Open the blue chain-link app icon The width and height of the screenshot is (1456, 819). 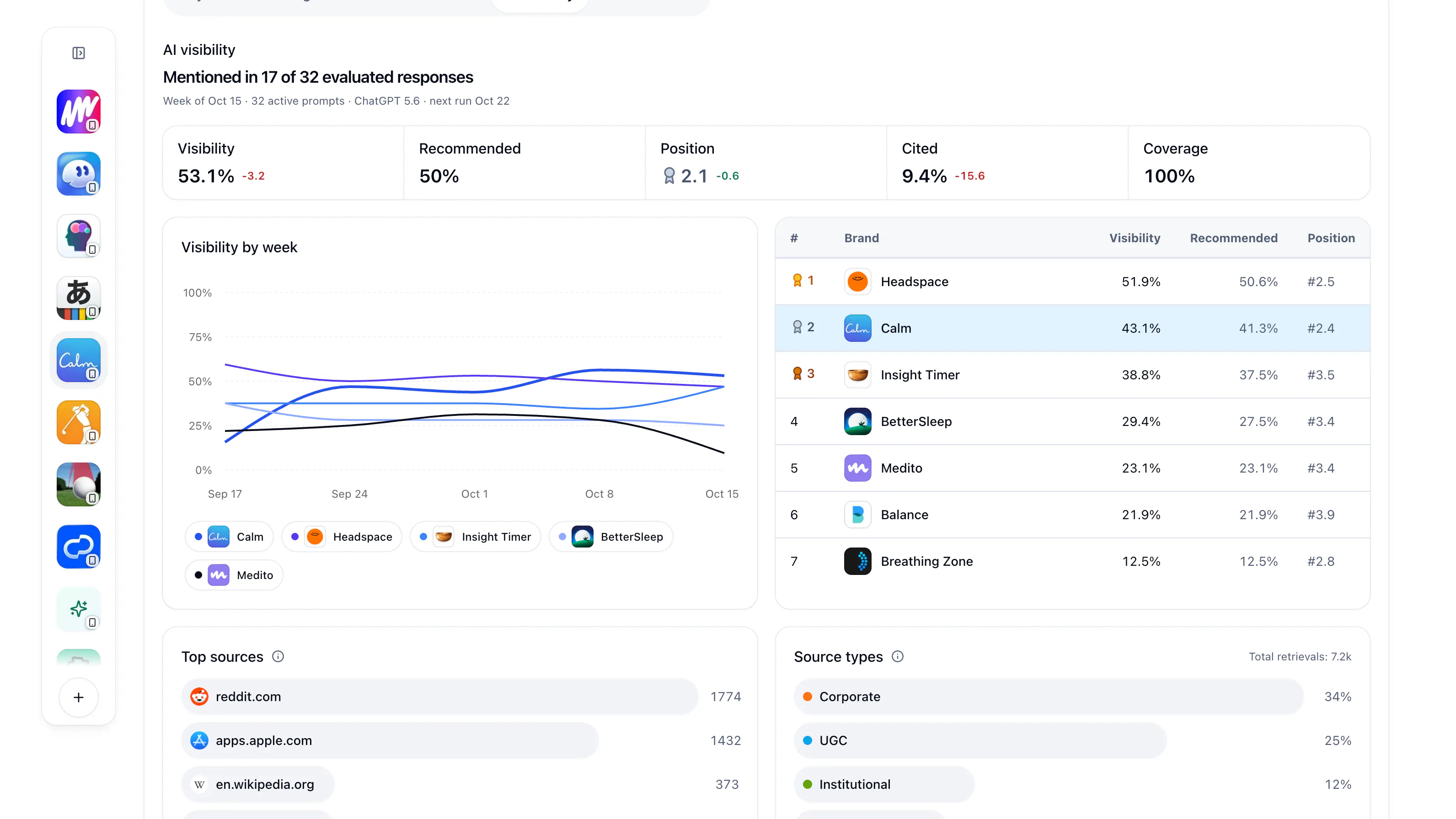[x=79, y=546]
